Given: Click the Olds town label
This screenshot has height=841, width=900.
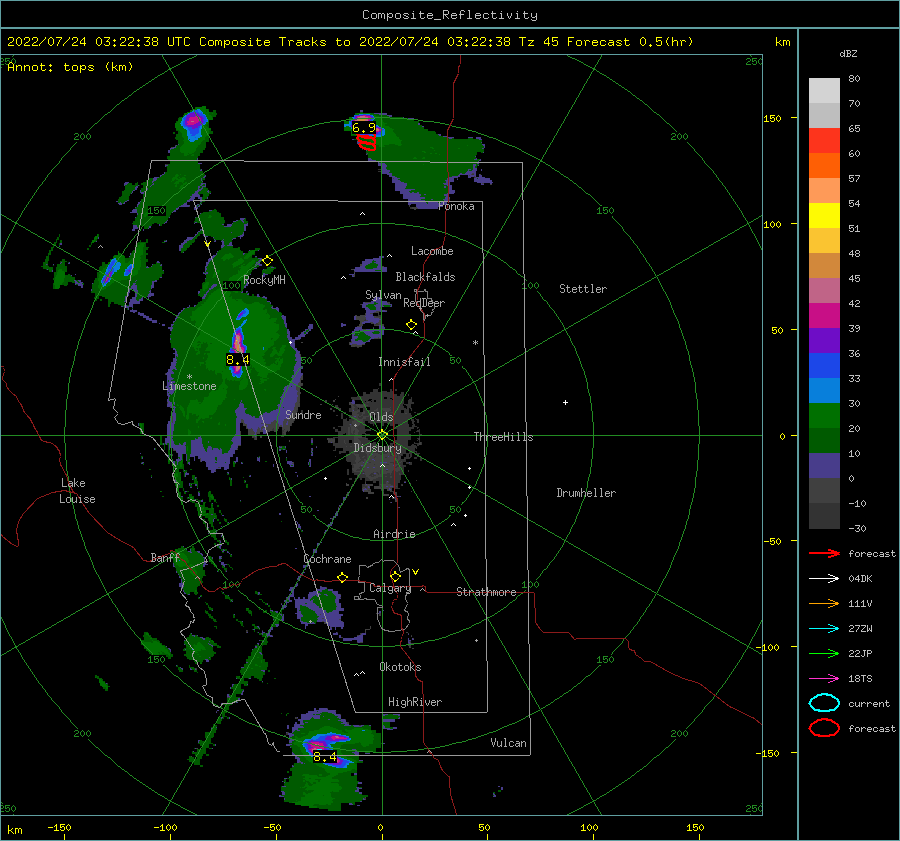Looking at the screenshot, I should (381, 417).
